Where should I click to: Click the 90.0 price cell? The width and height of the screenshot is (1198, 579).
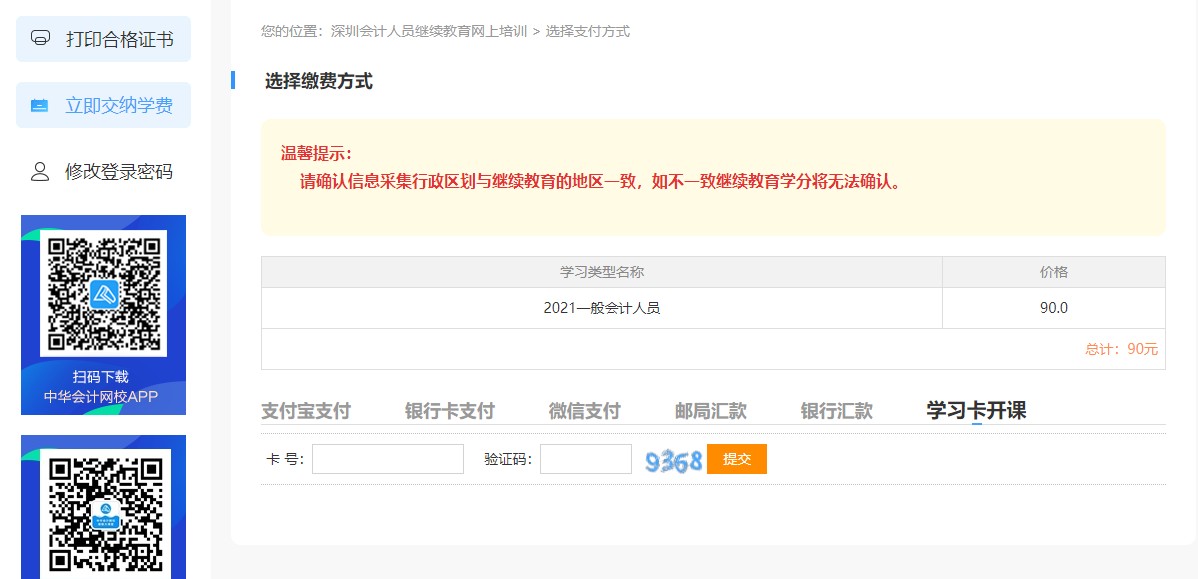1054,308
